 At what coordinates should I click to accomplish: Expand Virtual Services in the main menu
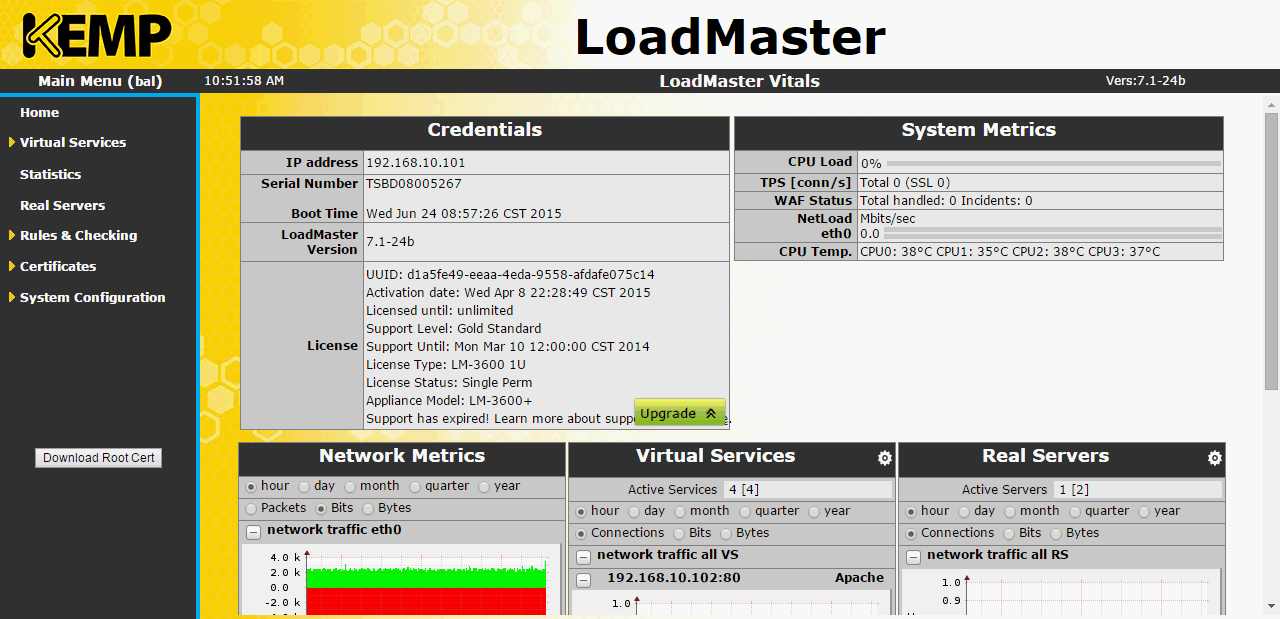click(73, 143)
